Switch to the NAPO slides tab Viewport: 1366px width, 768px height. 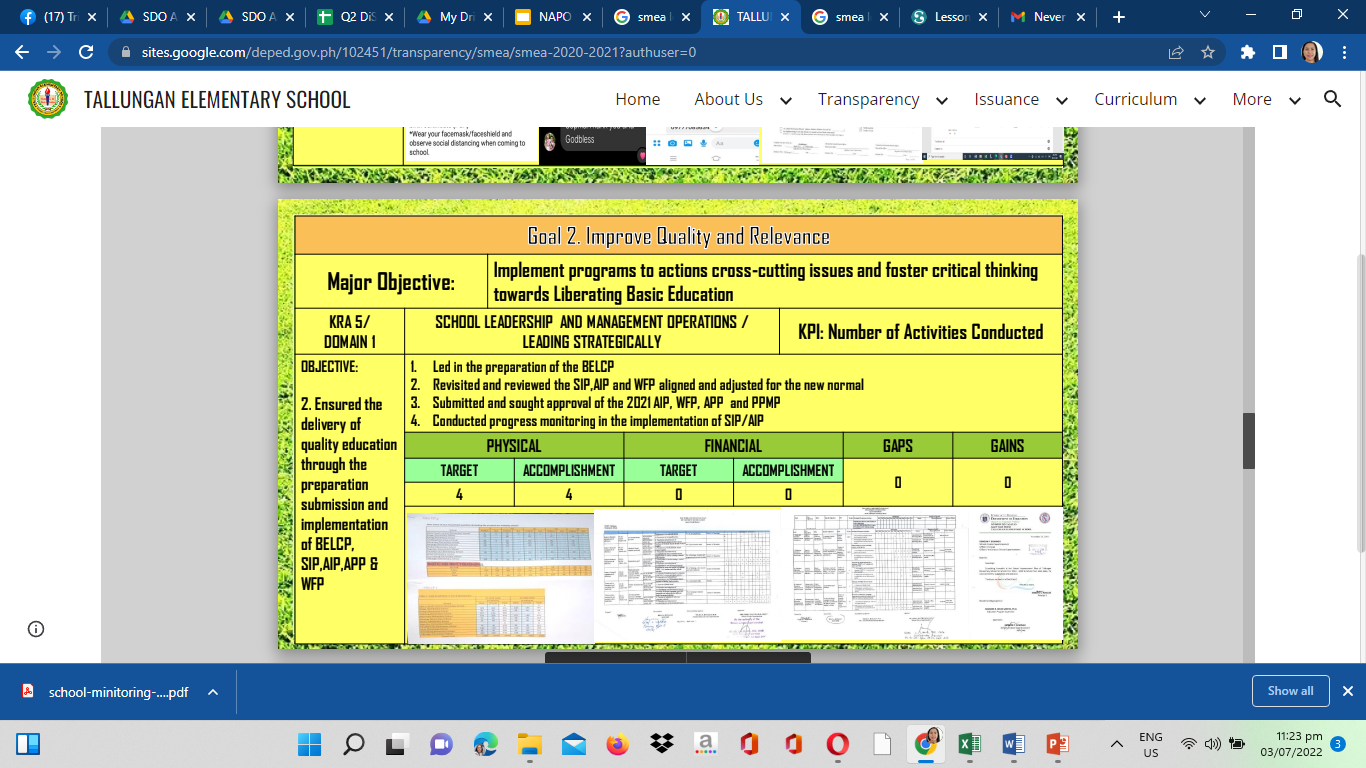551,17
